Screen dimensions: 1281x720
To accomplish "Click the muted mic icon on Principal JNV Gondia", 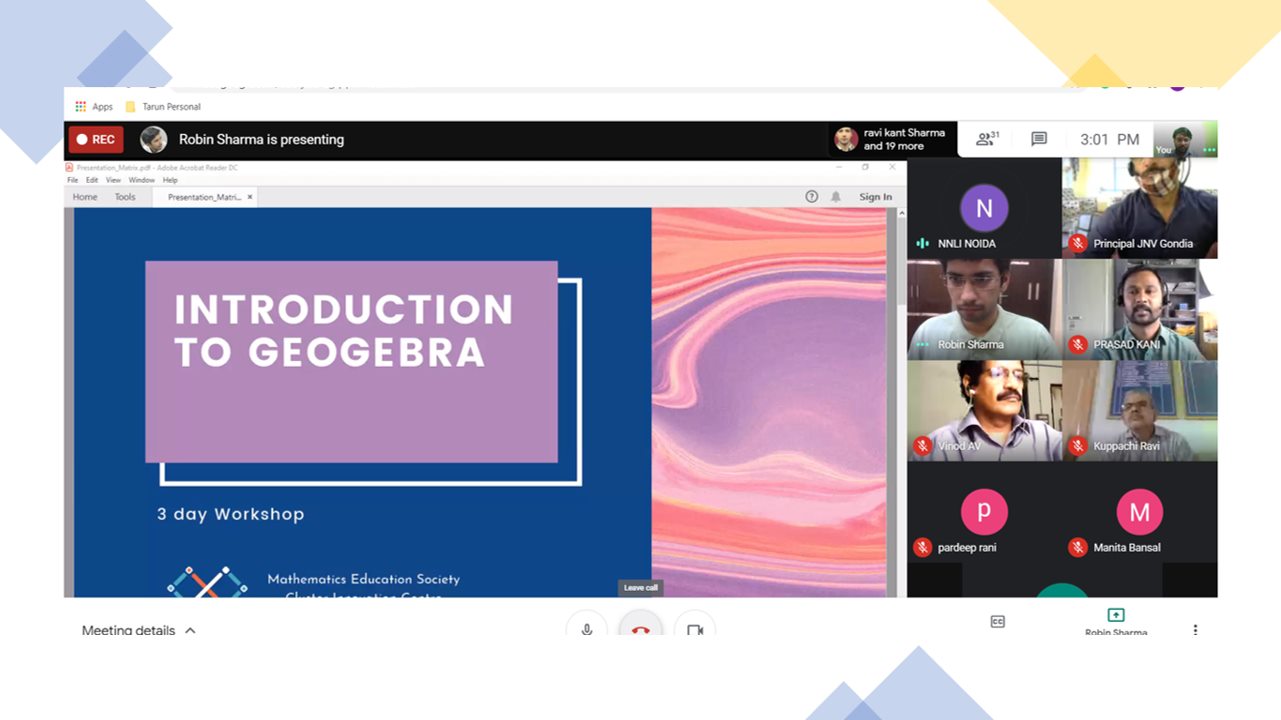I will click(1078, 243).
